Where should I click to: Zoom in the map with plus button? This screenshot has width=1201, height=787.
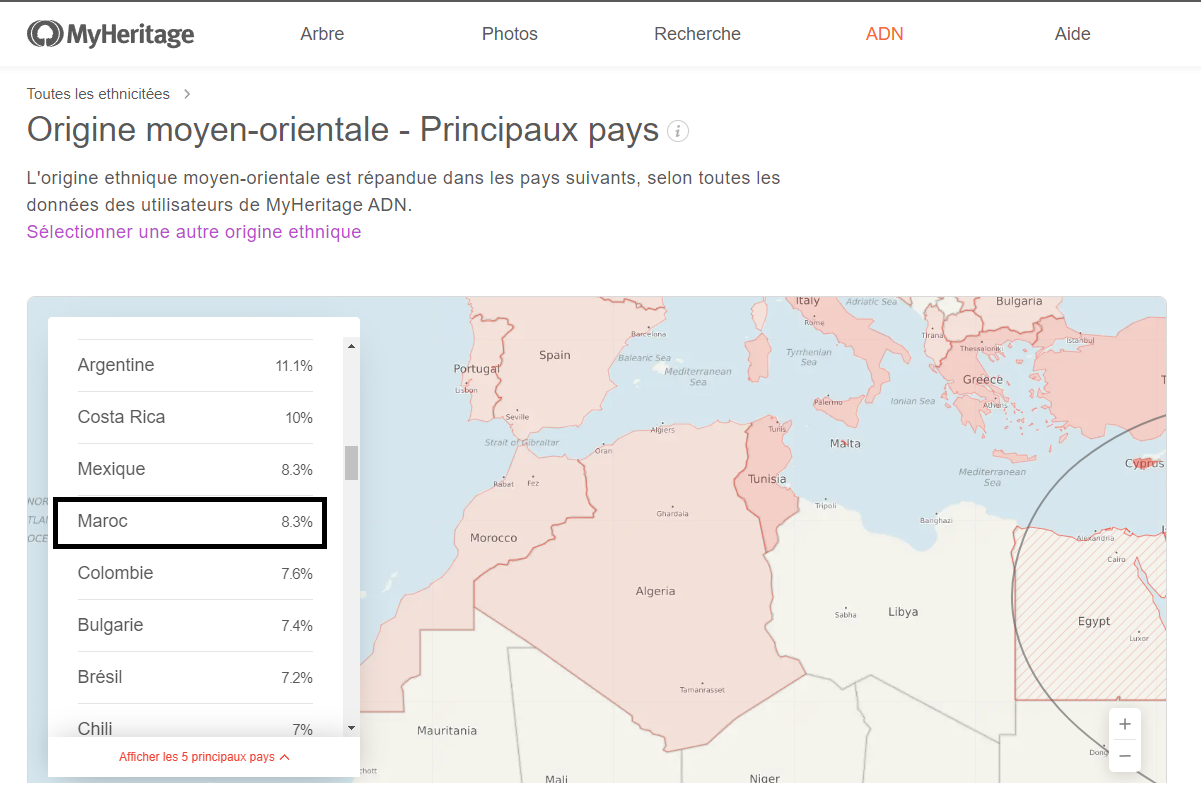click(x=1125, y=724)
